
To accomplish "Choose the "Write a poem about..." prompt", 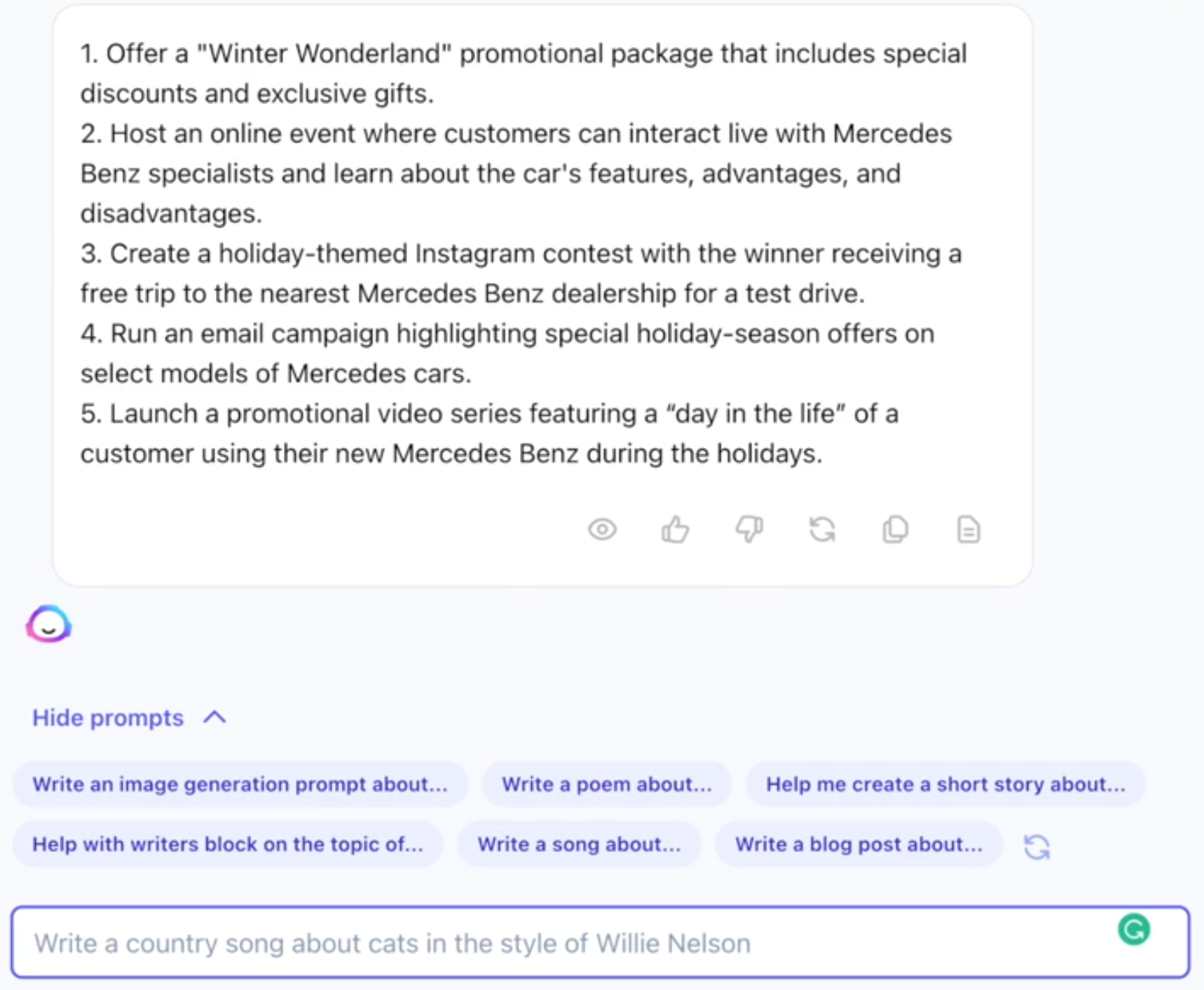I will [606, 784].
